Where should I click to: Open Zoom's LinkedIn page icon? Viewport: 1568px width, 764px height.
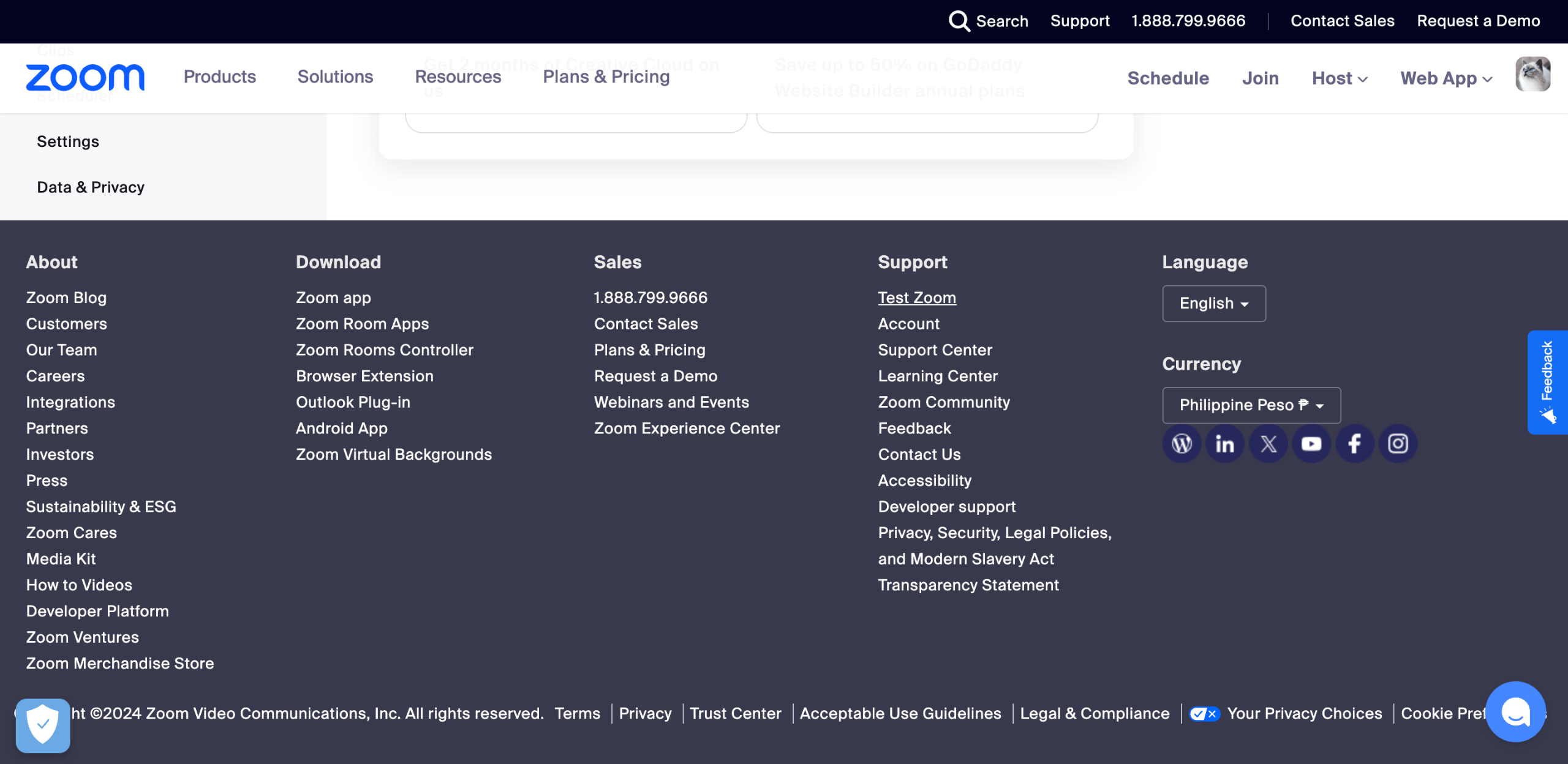tap(1225, 443)
